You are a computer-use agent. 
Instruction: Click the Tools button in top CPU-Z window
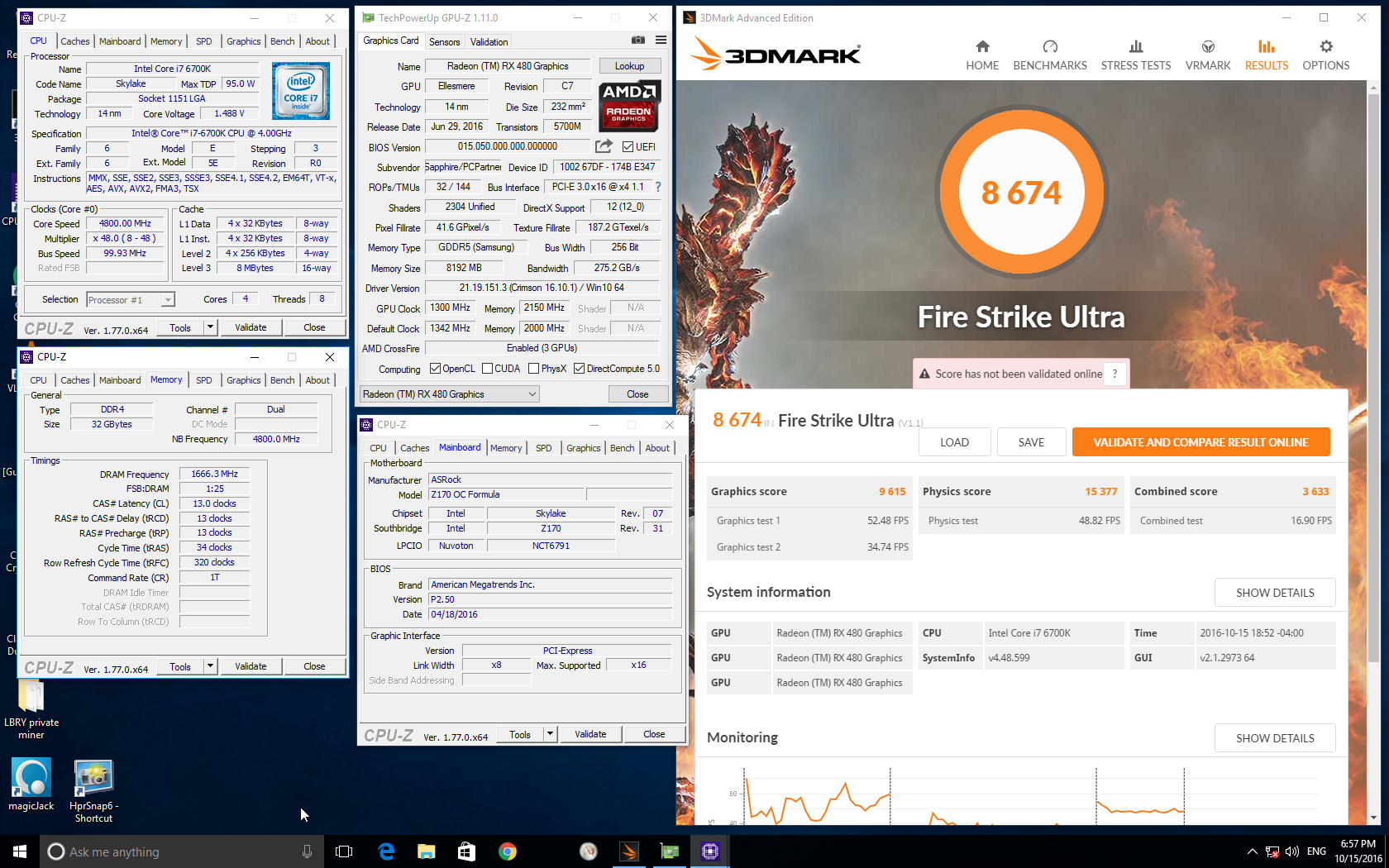click(180, 327)
